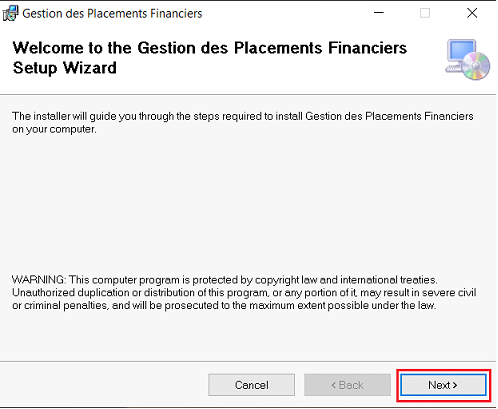Click the empty grey area of dialog body

[248, 203]
